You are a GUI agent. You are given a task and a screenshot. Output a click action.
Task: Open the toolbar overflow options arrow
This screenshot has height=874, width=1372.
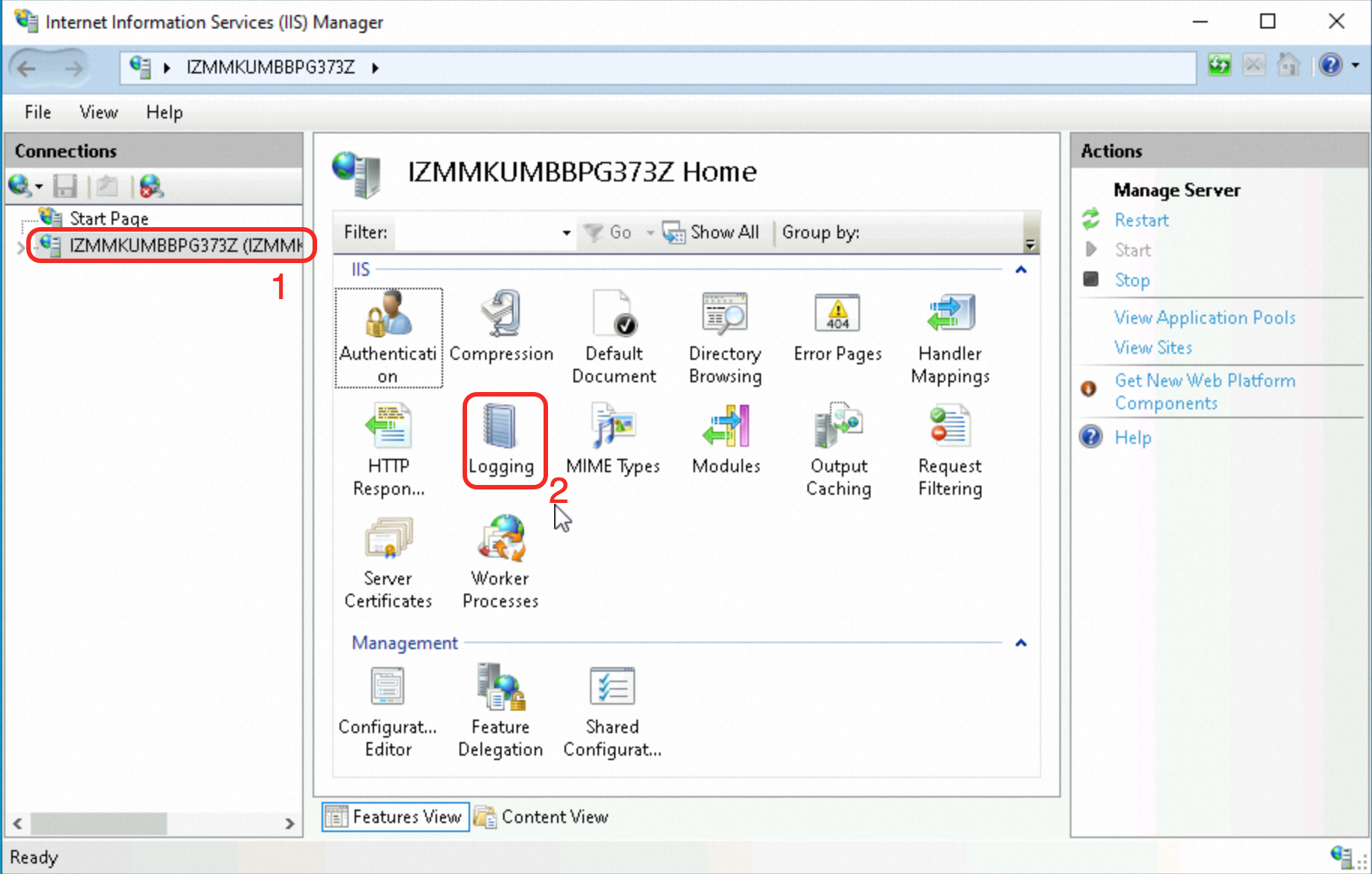tap(1030, 244)
